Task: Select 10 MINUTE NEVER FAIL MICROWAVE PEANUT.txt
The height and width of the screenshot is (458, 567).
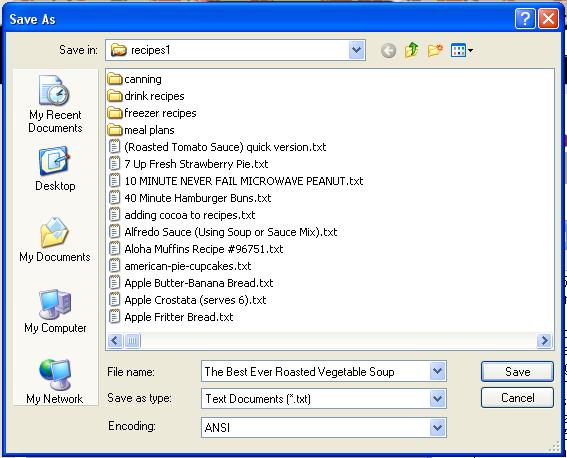Action: [x=236, y=181]
